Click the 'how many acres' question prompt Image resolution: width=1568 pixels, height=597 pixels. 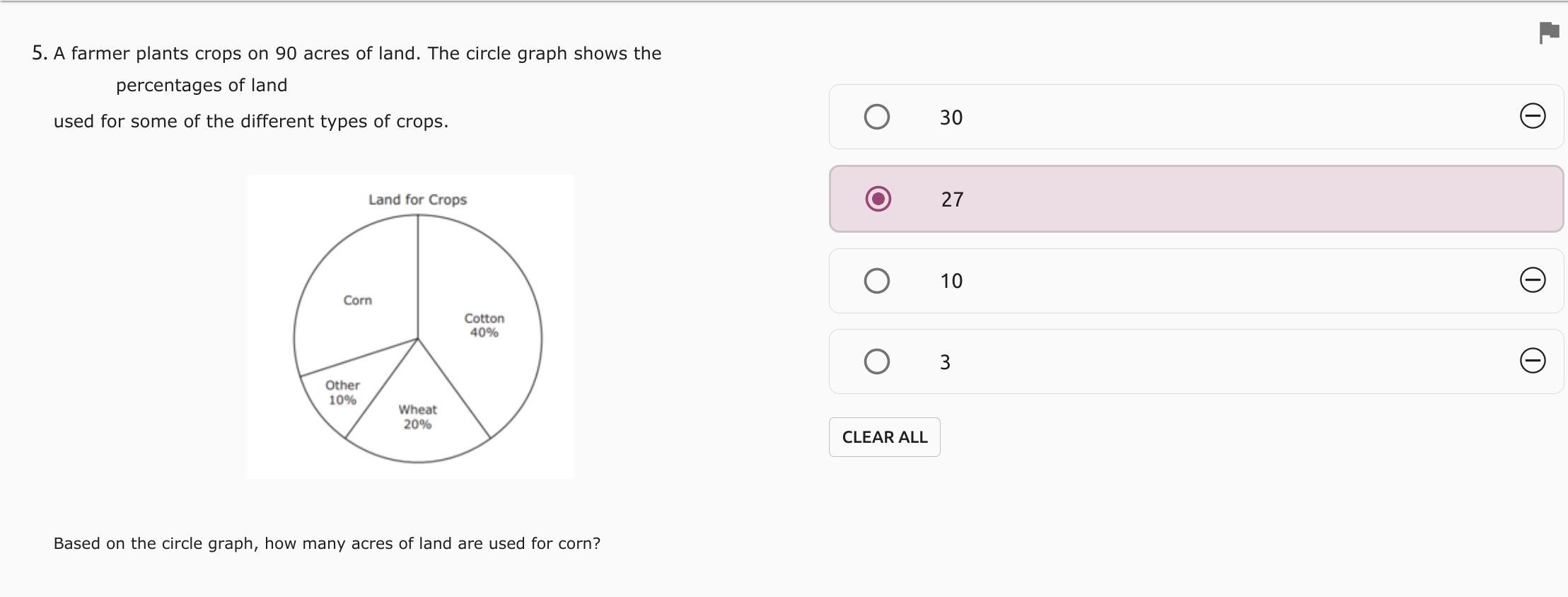tap(327, 543)
